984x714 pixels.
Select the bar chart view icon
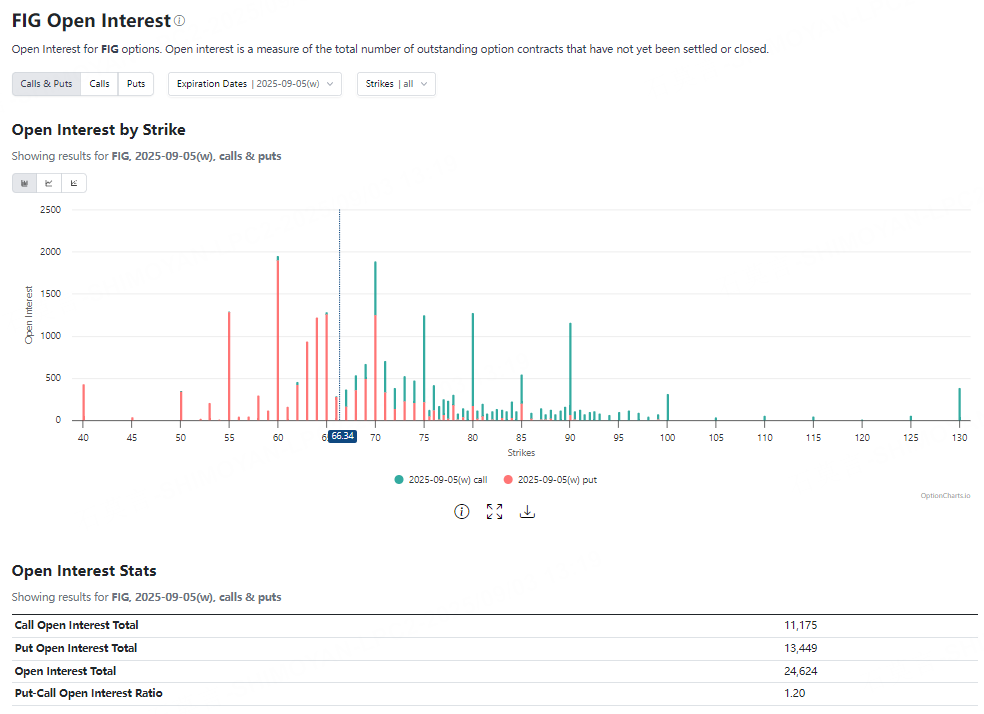(24, 183)
